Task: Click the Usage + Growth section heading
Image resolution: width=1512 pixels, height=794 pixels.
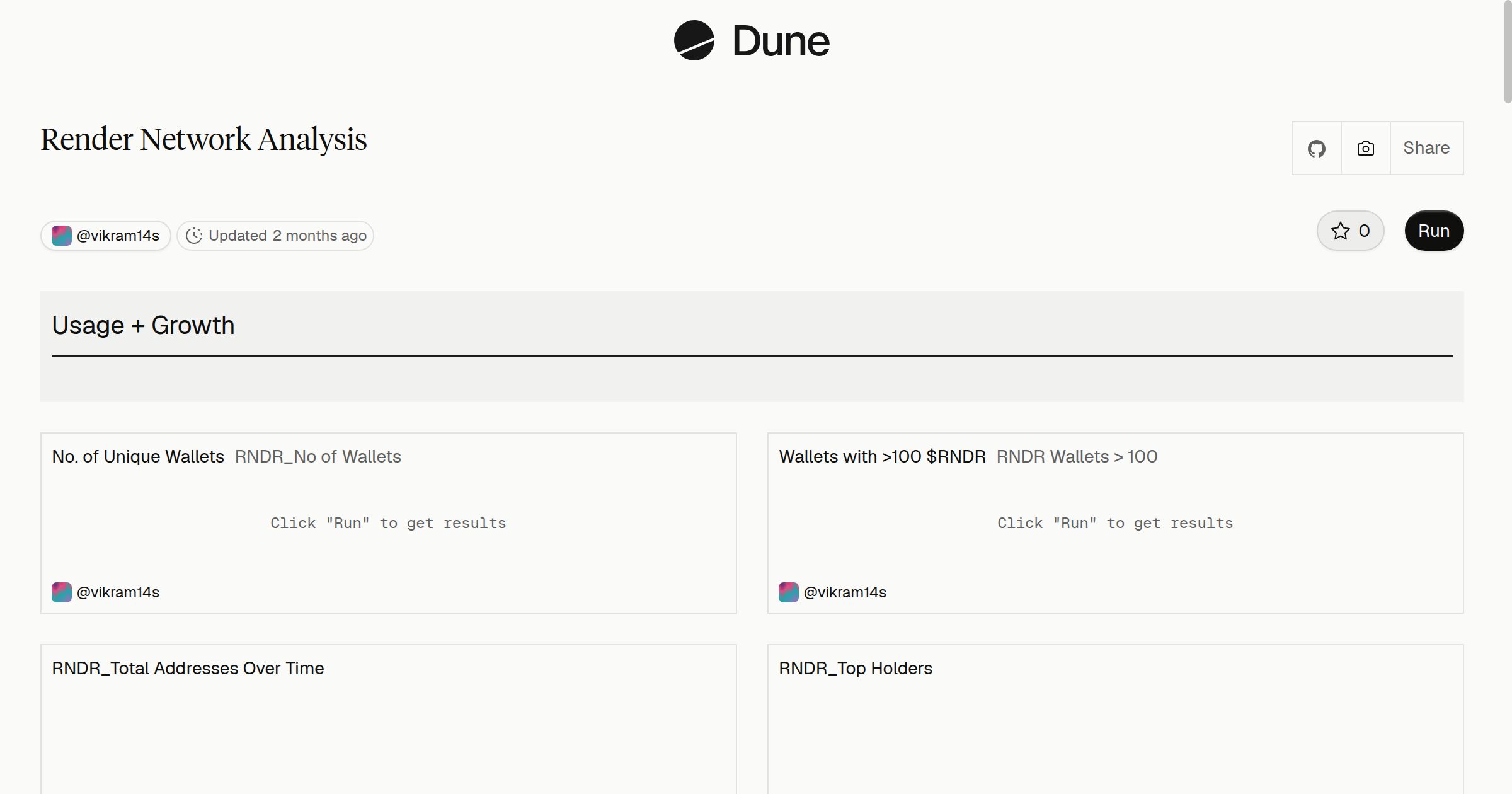Action: (143, 325)
